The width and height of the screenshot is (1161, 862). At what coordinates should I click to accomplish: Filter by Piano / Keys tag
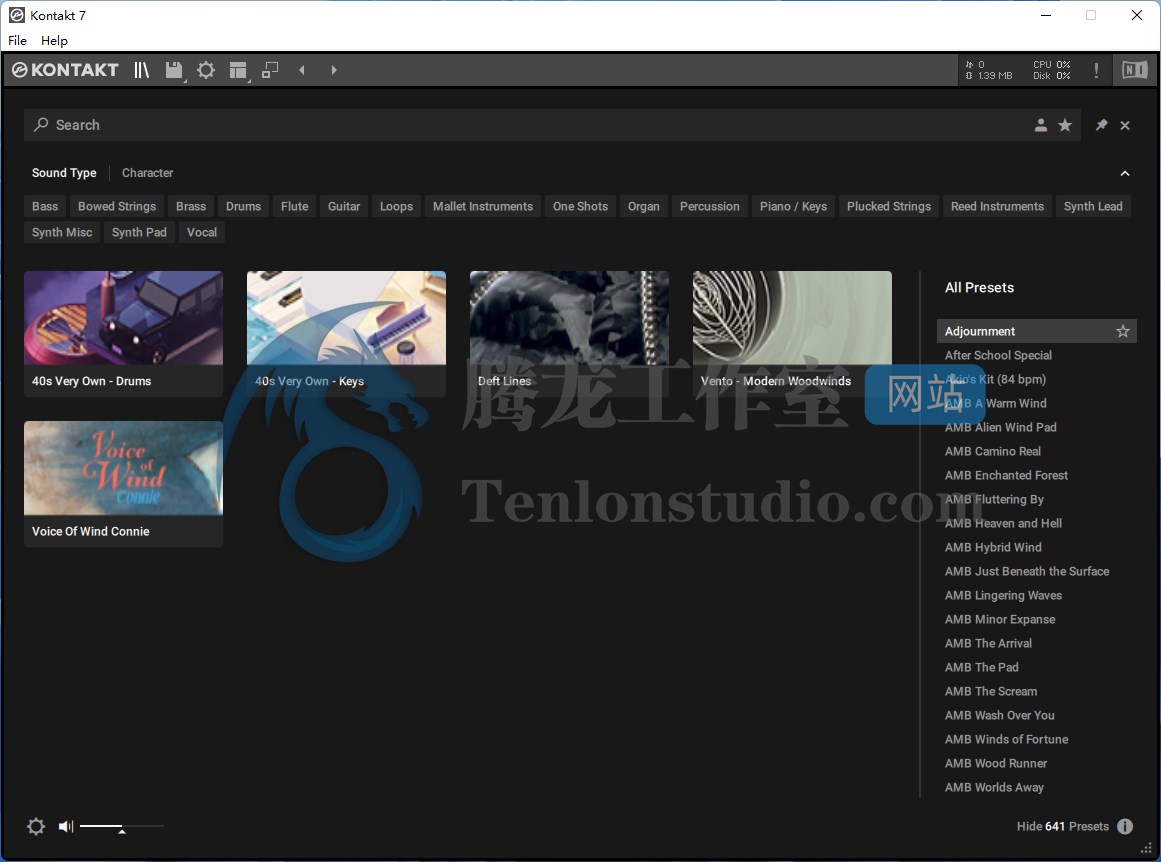coord(793,207)
